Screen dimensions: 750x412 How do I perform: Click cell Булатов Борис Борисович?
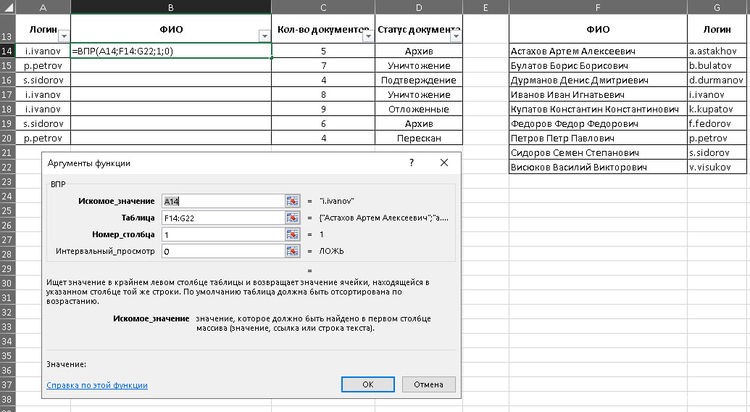(598, 66)
